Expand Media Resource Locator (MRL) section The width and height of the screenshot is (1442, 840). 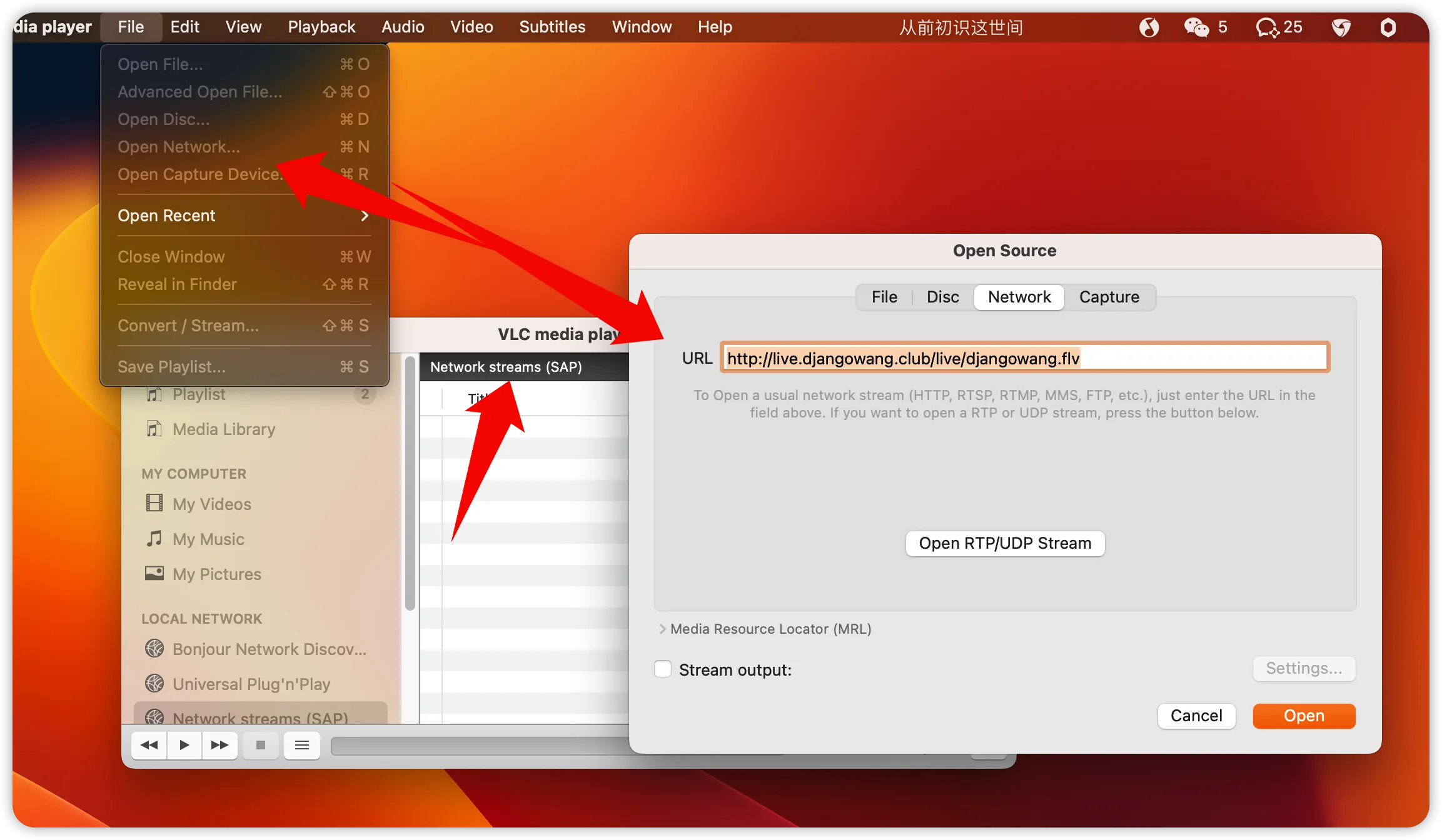(x=662, y=629)
